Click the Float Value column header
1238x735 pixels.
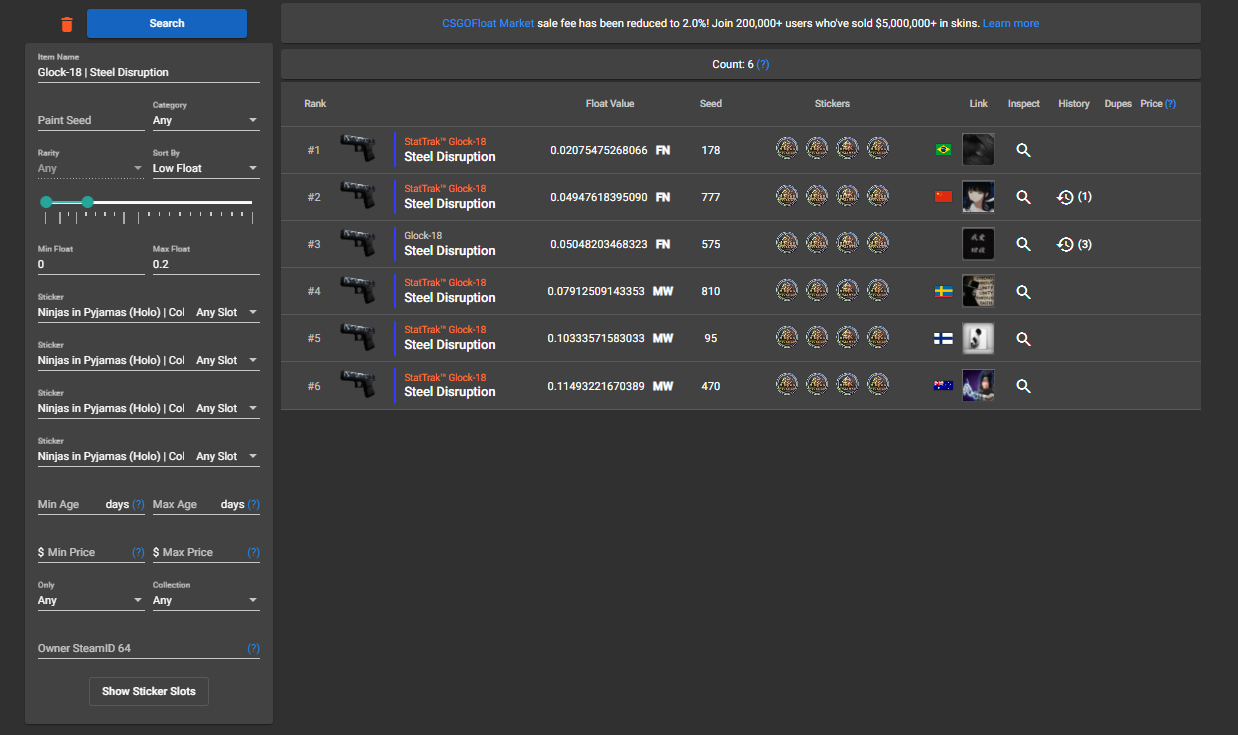tap(610, 104)
